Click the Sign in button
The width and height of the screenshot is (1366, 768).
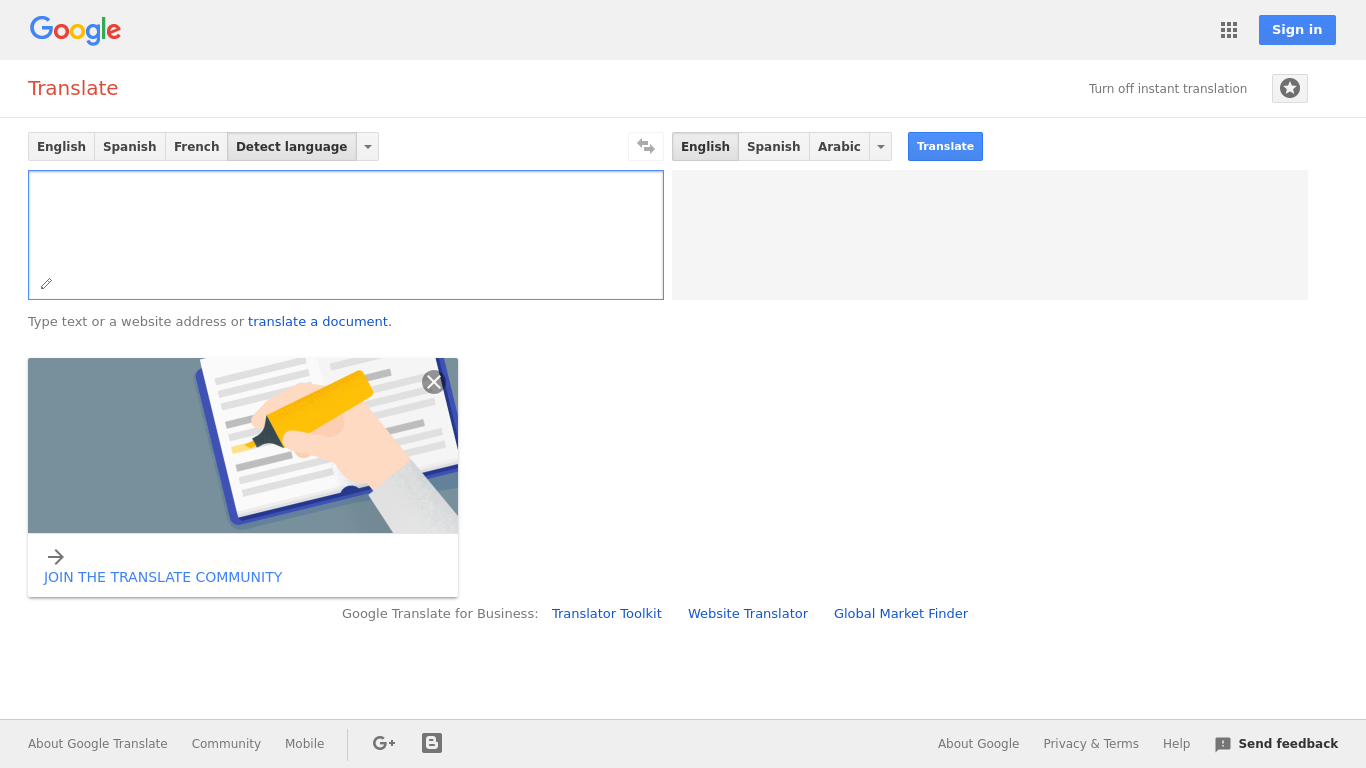(1297, 30)
